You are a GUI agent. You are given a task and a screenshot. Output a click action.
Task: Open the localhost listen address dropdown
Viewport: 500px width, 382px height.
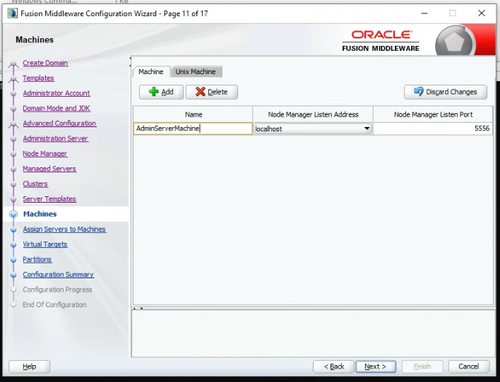[367, 128]
